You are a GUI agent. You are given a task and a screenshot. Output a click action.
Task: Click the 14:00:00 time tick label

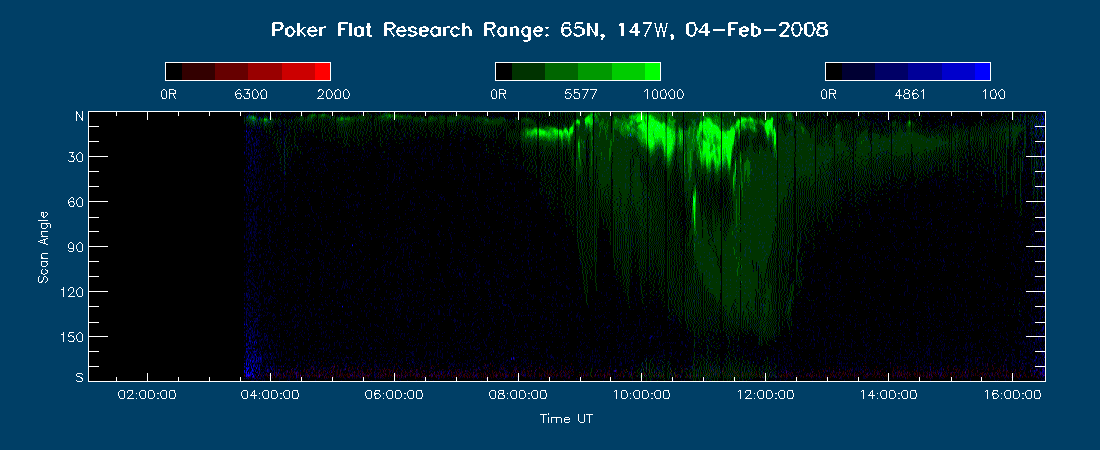point(889,395)
